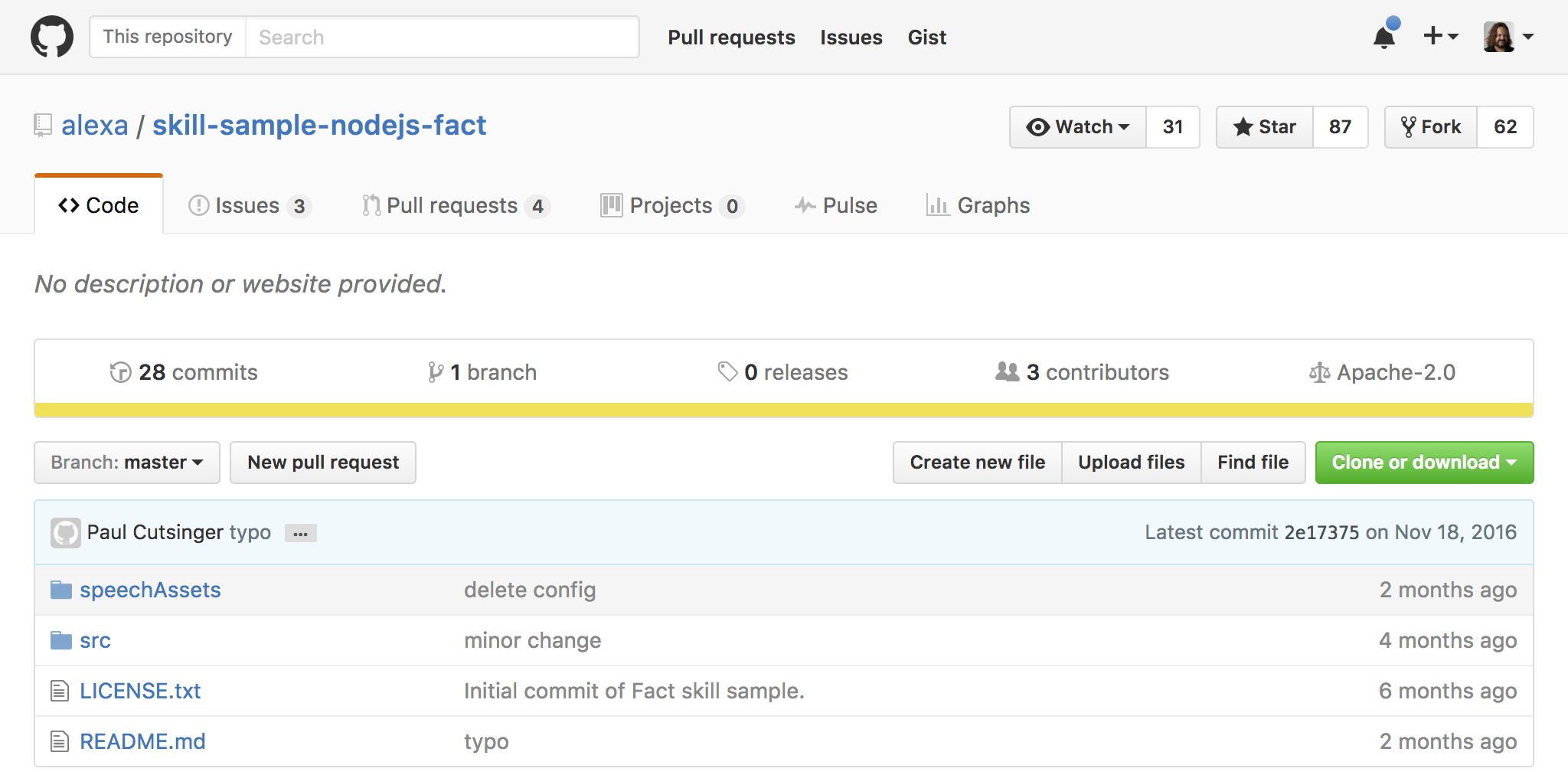Open the Projects tab
The image size is (1568, 775).
click(672, 205)
